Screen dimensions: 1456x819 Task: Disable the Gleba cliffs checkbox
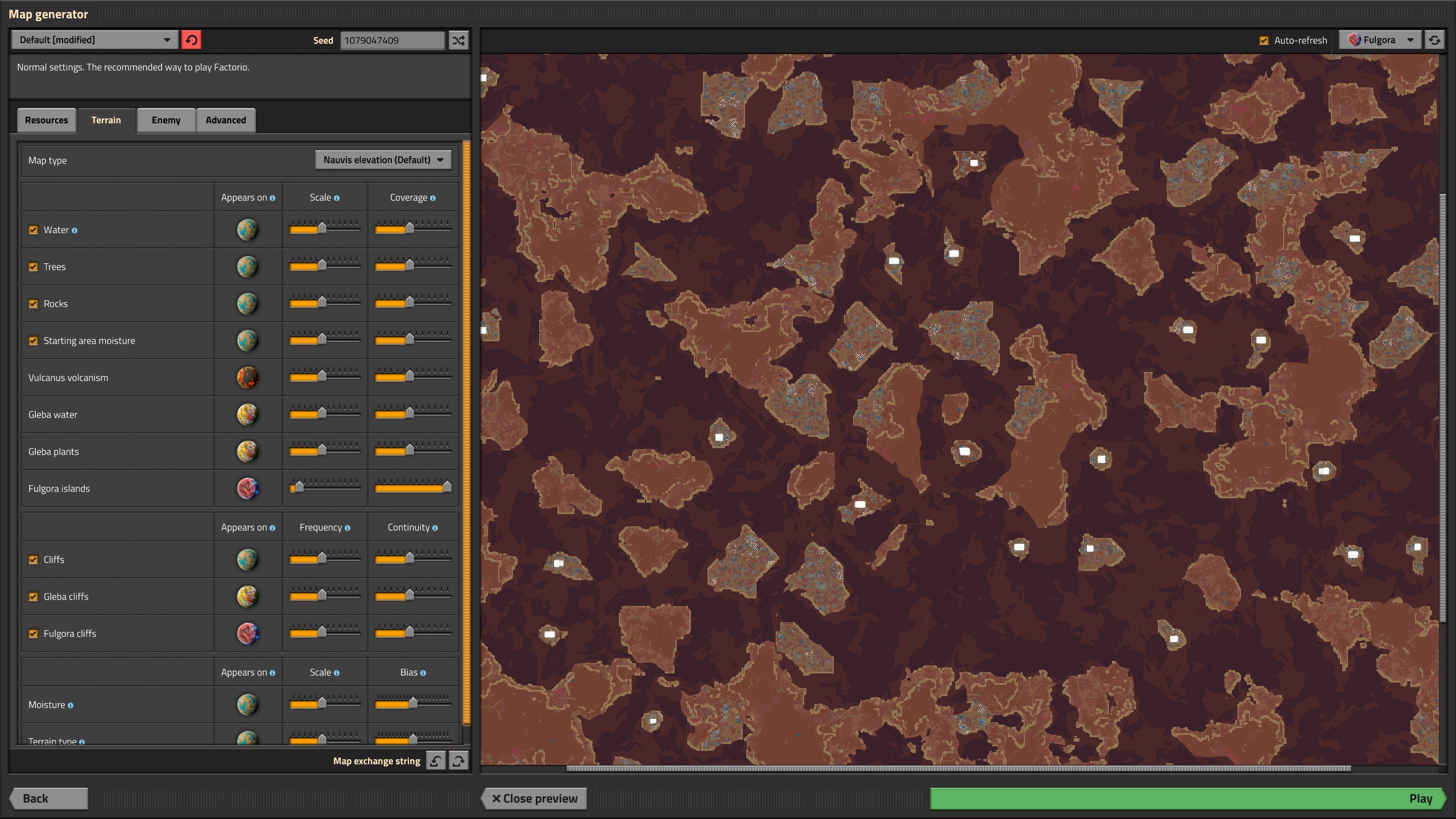click(x=34, y=597)
